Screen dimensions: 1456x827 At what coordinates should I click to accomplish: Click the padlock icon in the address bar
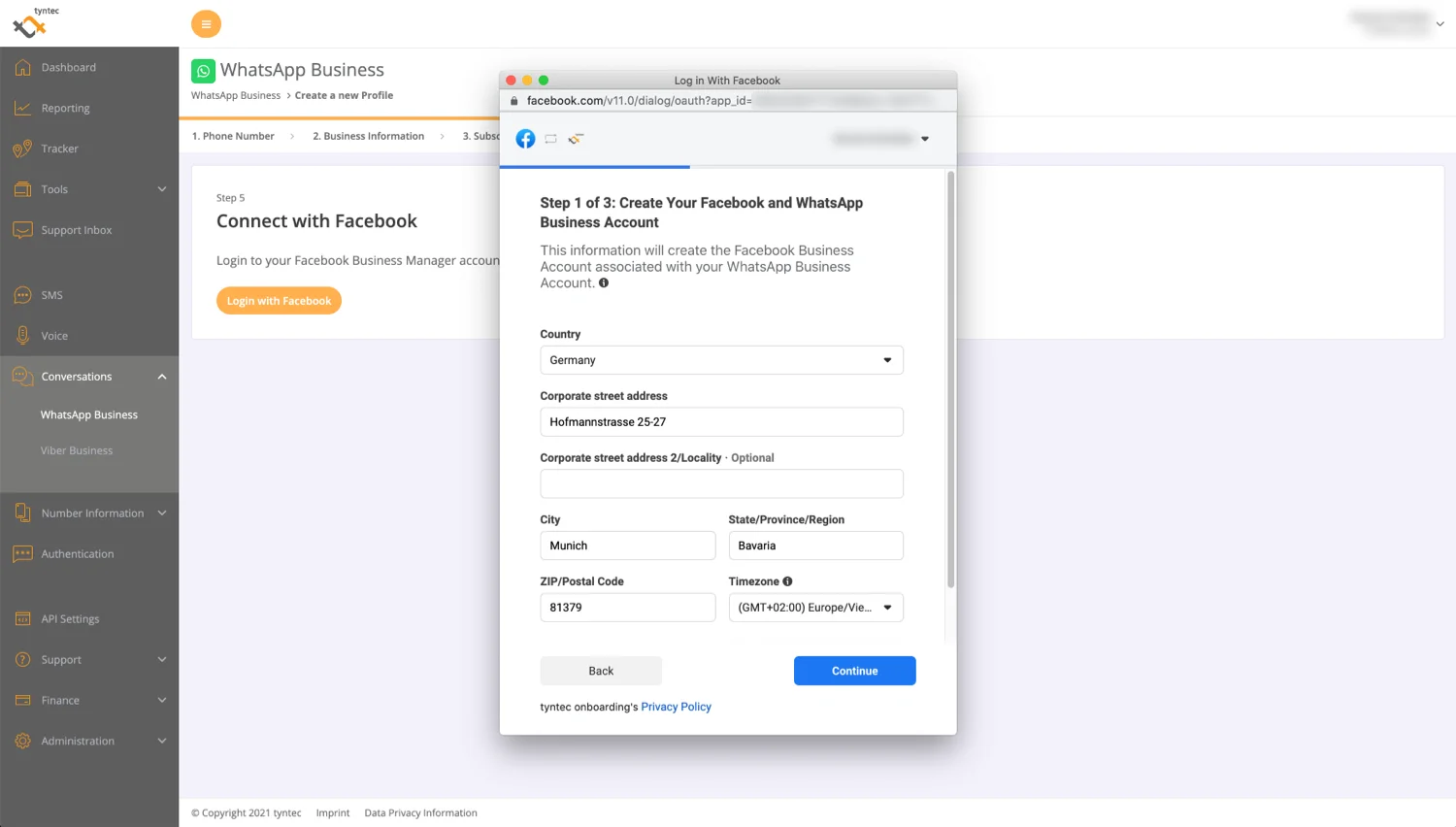point(514,101)
